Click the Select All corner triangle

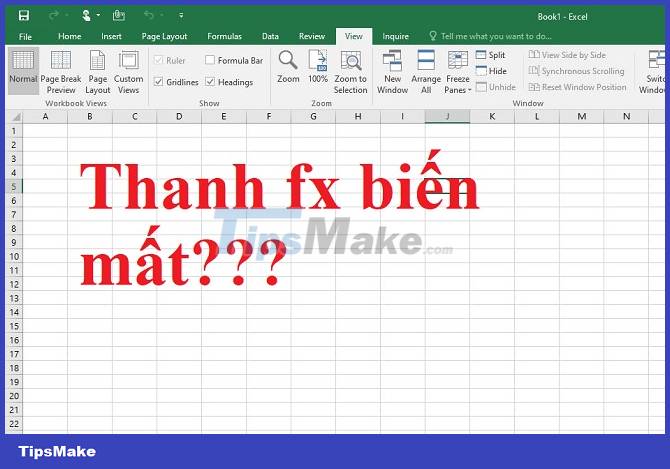(15, 117)
